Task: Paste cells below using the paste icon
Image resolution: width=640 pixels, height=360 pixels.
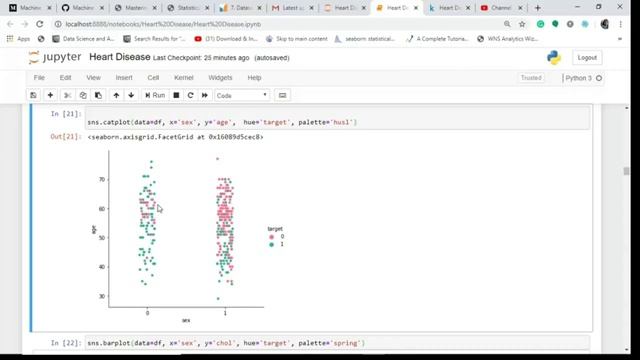Action: 98,95
